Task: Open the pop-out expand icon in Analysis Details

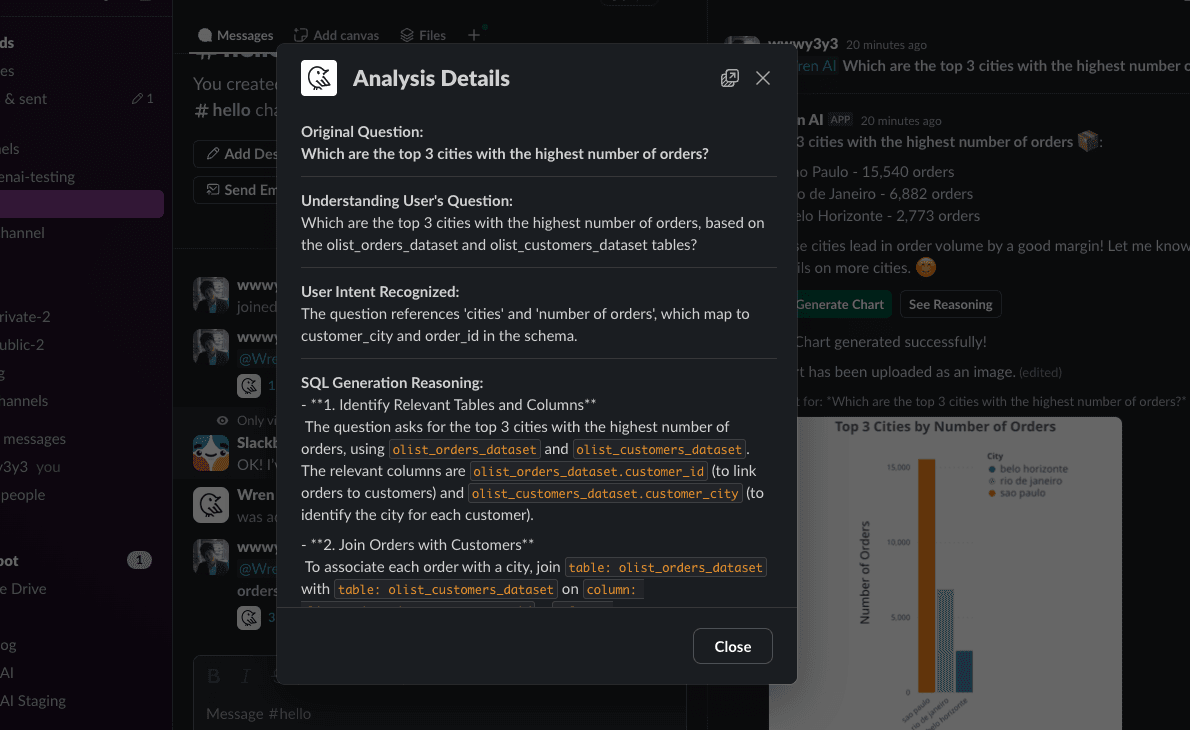Action: coord(729,77)
